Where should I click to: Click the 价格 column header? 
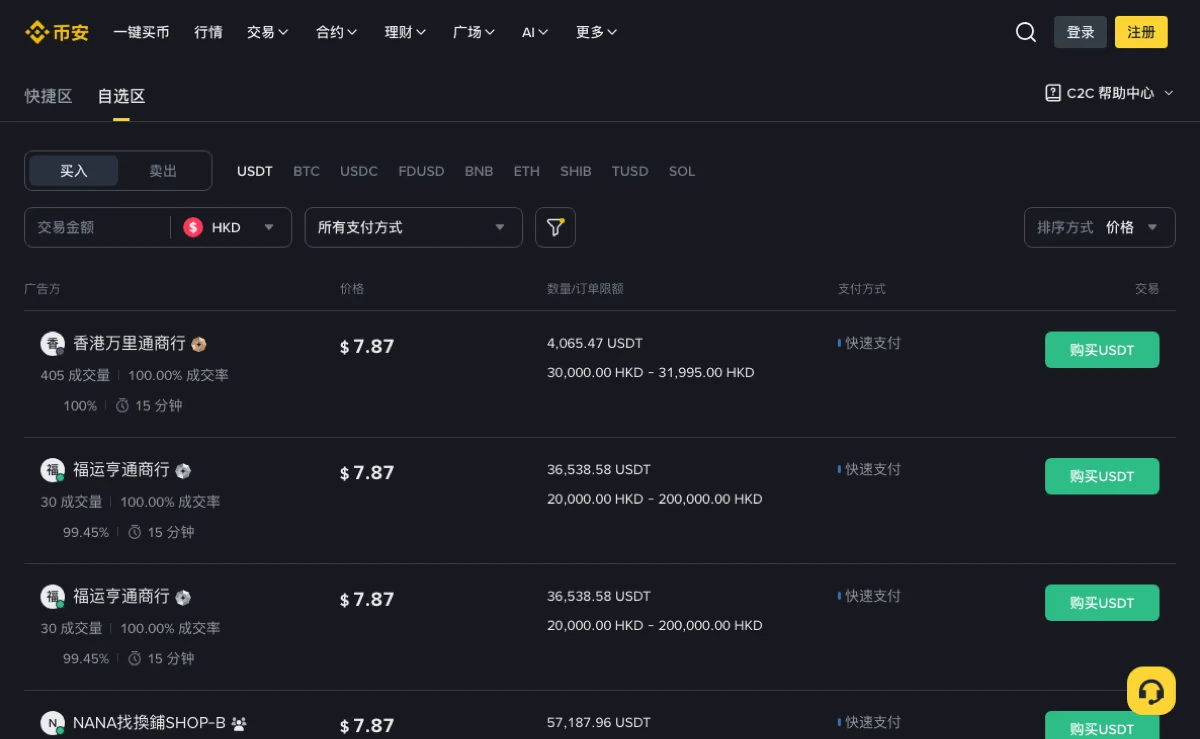click(352, 289)
